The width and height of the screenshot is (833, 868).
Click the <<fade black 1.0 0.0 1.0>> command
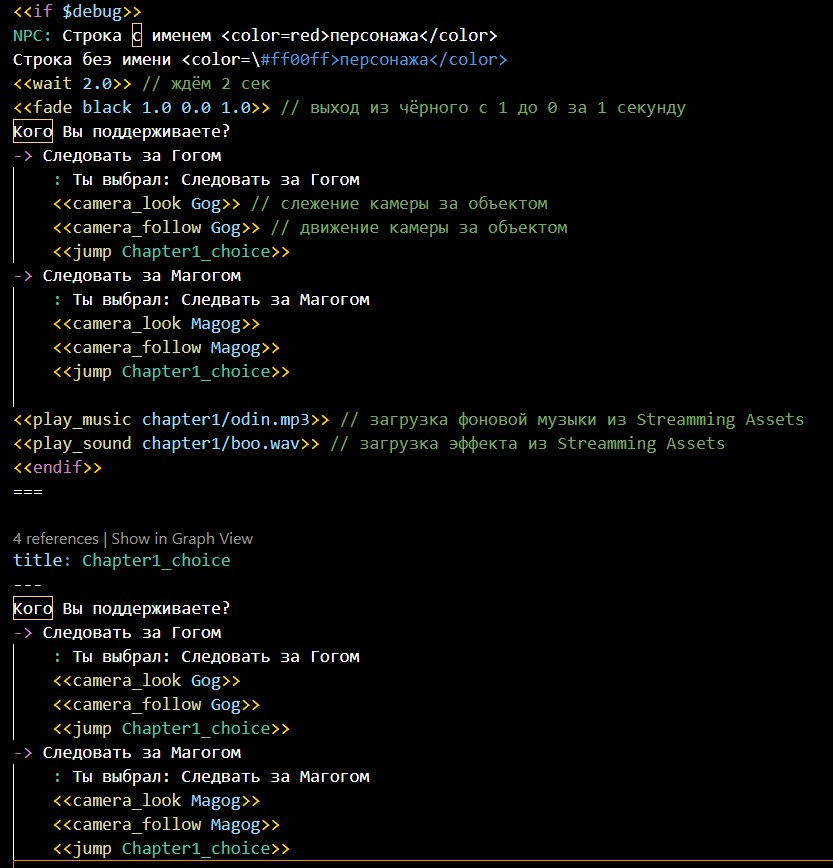pos(142,107)
